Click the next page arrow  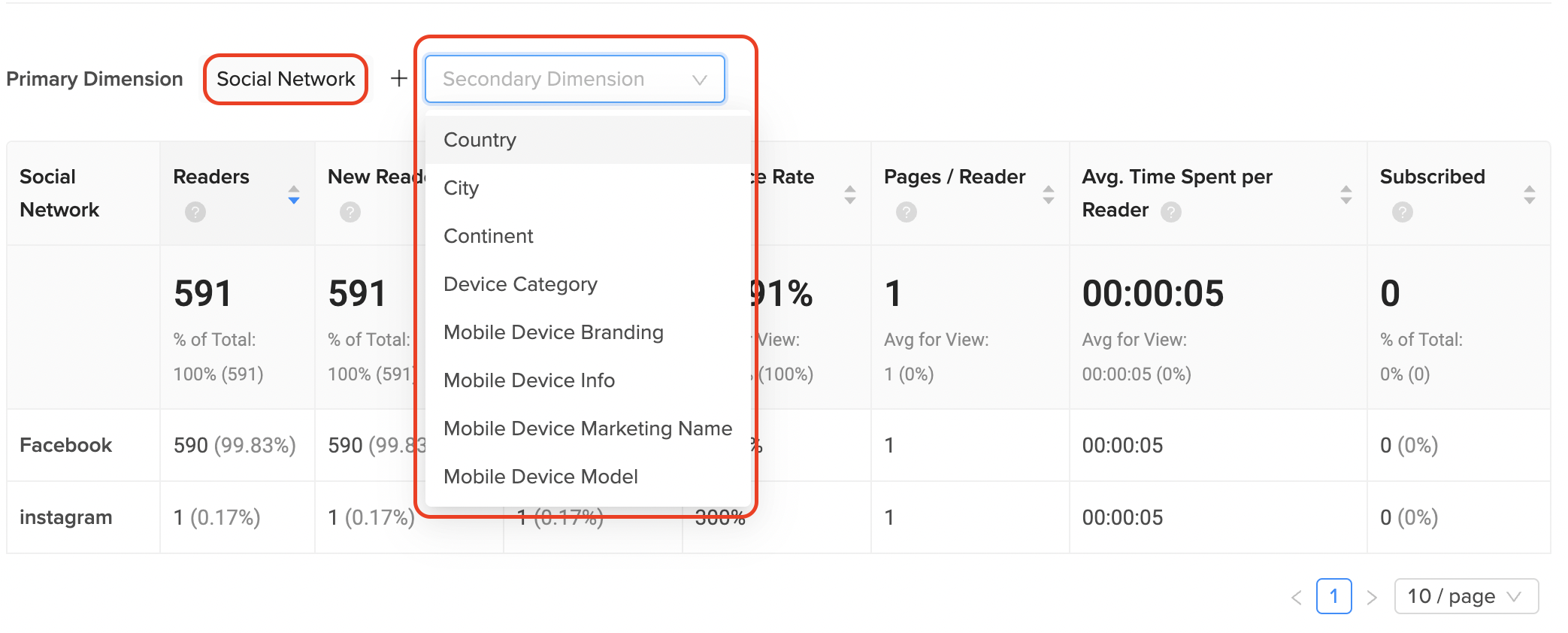tap(1372, 597)
